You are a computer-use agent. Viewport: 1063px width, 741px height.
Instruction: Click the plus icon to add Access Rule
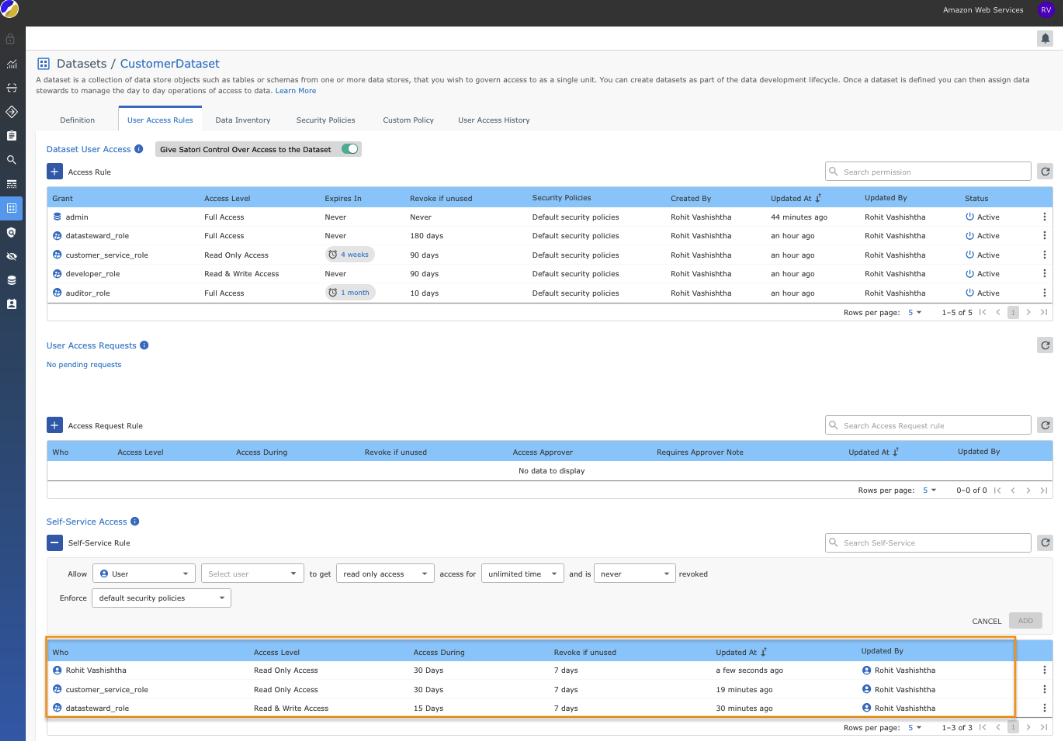(x=55, y=172)
